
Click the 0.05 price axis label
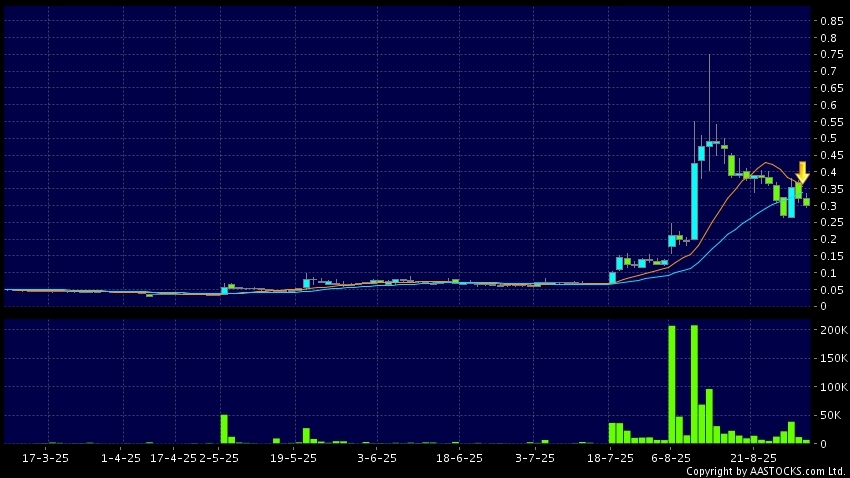click(832, 290)
